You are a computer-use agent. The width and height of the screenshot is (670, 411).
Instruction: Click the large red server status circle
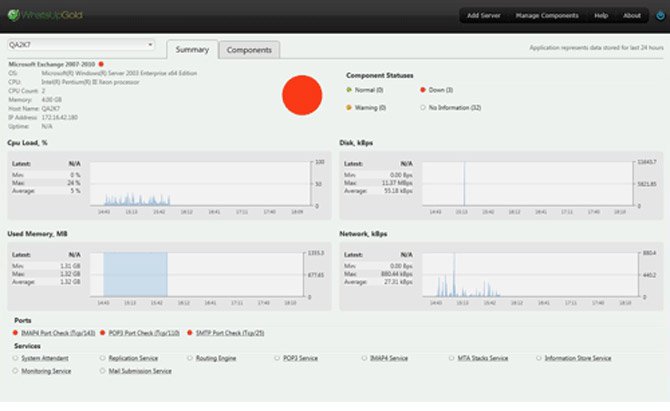(302, 95)
